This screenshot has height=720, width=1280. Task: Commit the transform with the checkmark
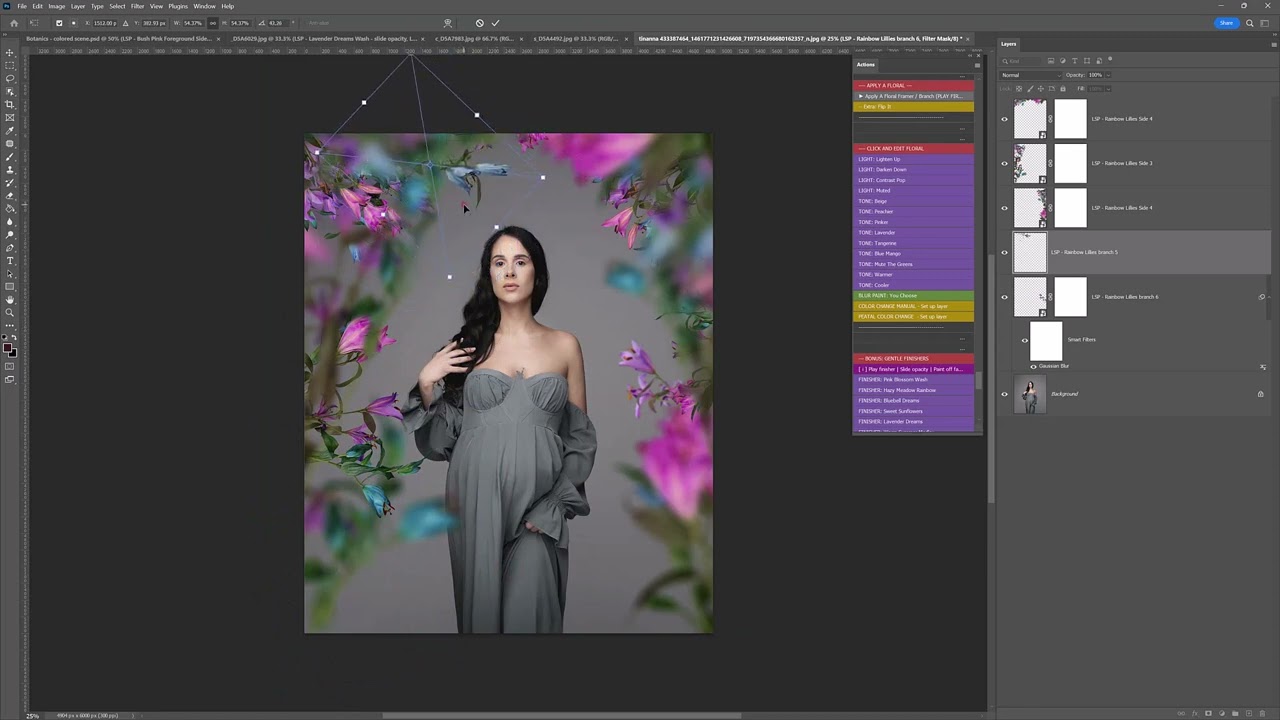point(495,23)
